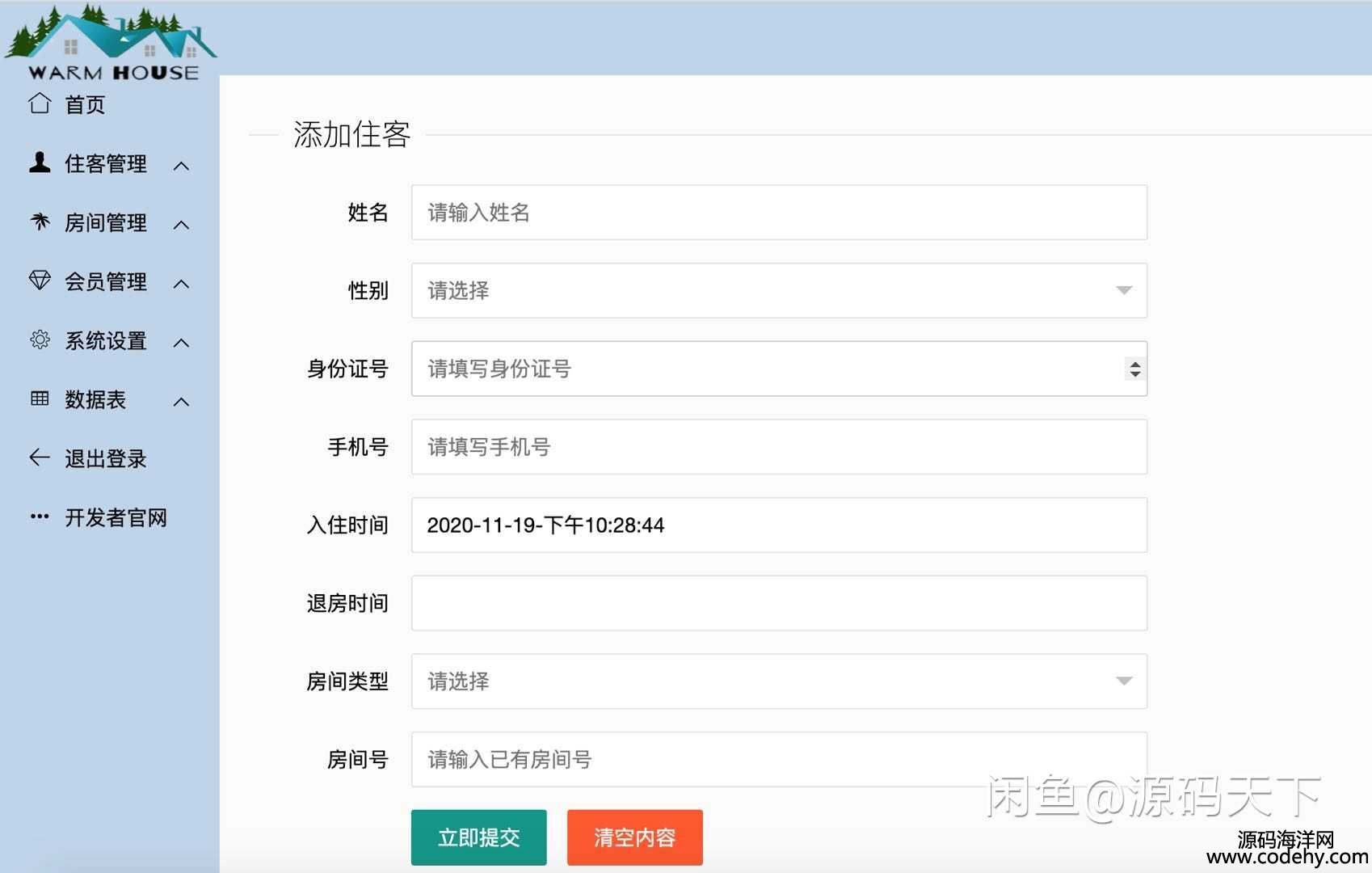Click the palm tree icon for 房间管理

click(x=40, y=221)
